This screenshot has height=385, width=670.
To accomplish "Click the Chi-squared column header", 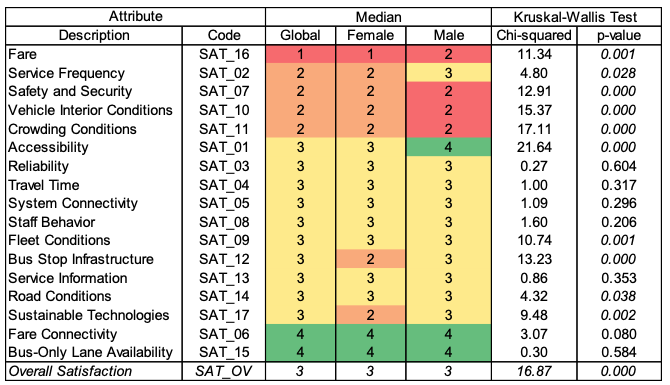I will (534, 35).
